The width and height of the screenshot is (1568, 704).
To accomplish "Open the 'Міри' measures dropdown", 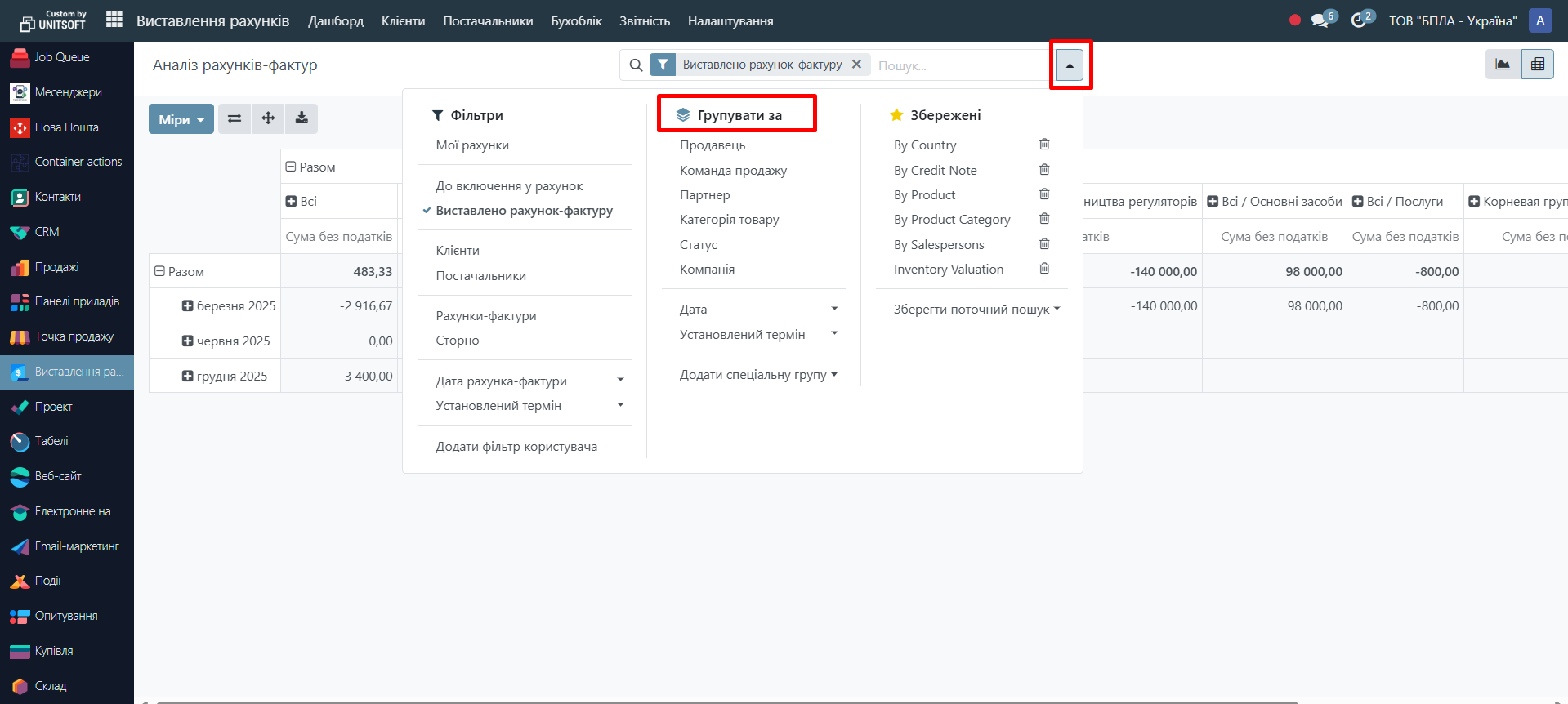I will [x=181, y=119].
